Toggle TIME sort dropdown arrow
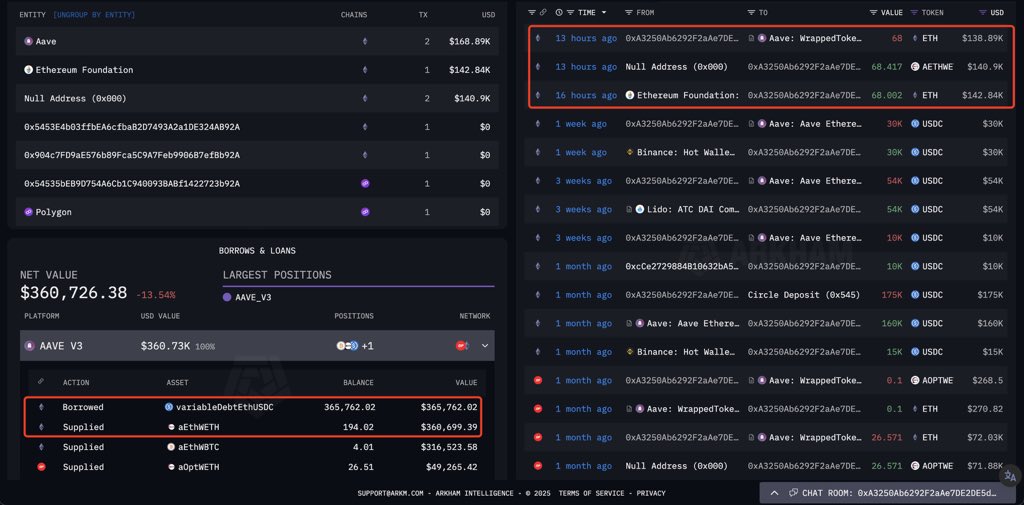The width and height of the screenshot is (1024, 505). pos(603,12)
